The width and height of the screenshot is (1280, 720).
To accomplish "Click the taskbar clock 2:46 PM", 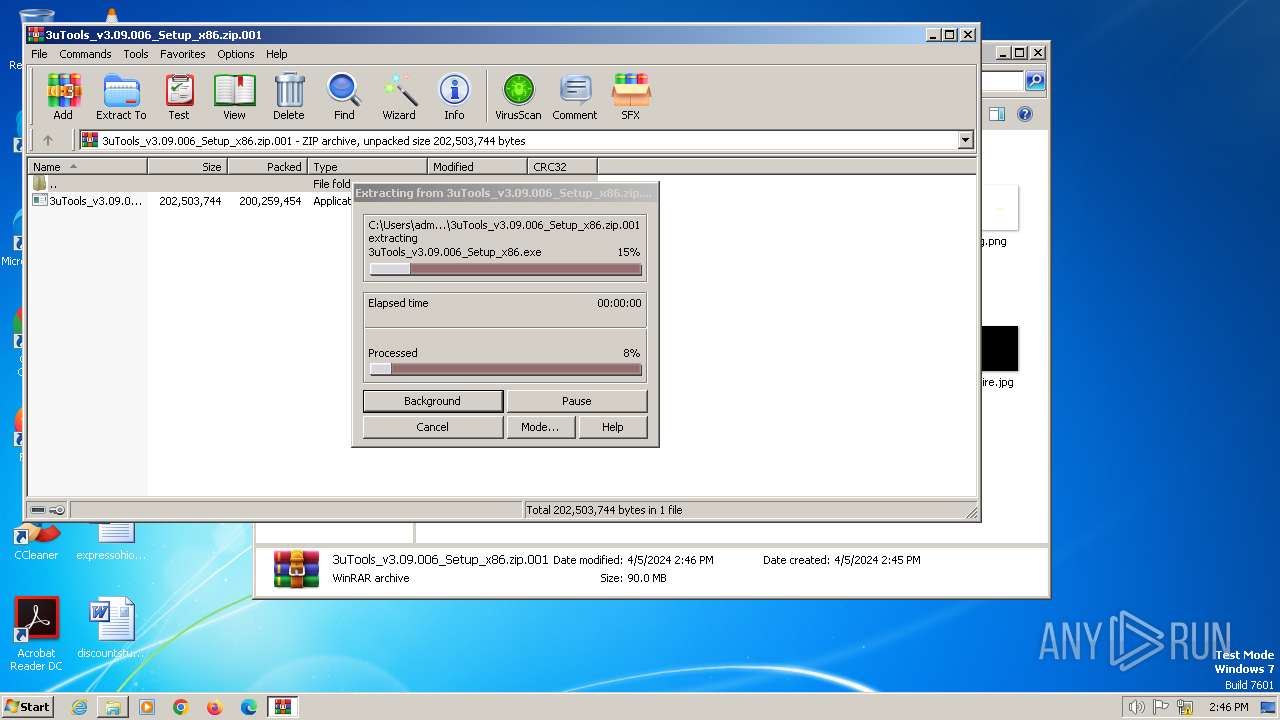I will [x=1228, y=707].
